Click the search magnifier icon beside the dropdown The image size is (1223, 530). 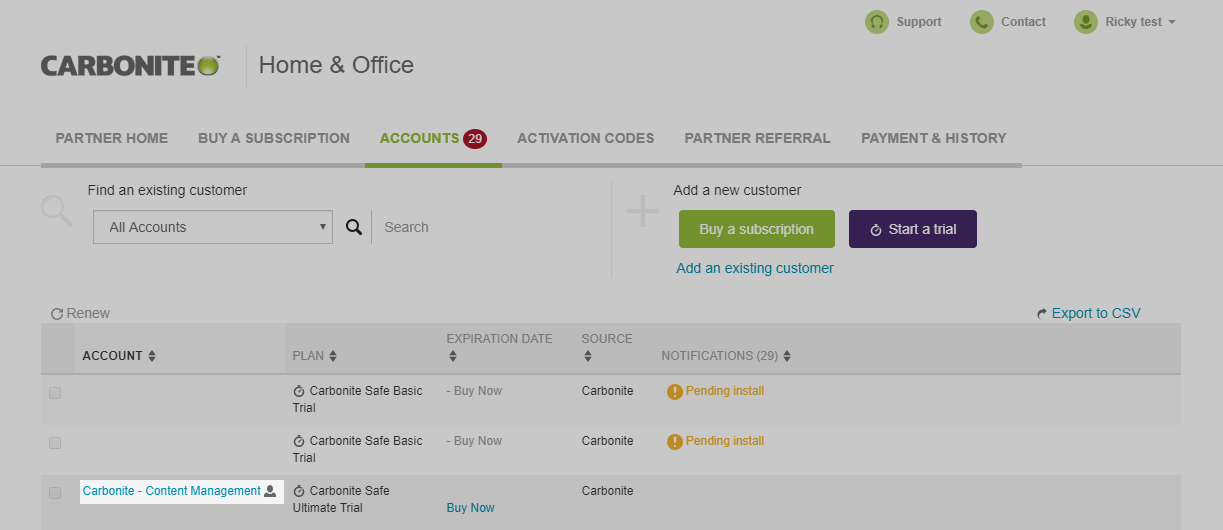pyautogui.click(x=354, y=227)
